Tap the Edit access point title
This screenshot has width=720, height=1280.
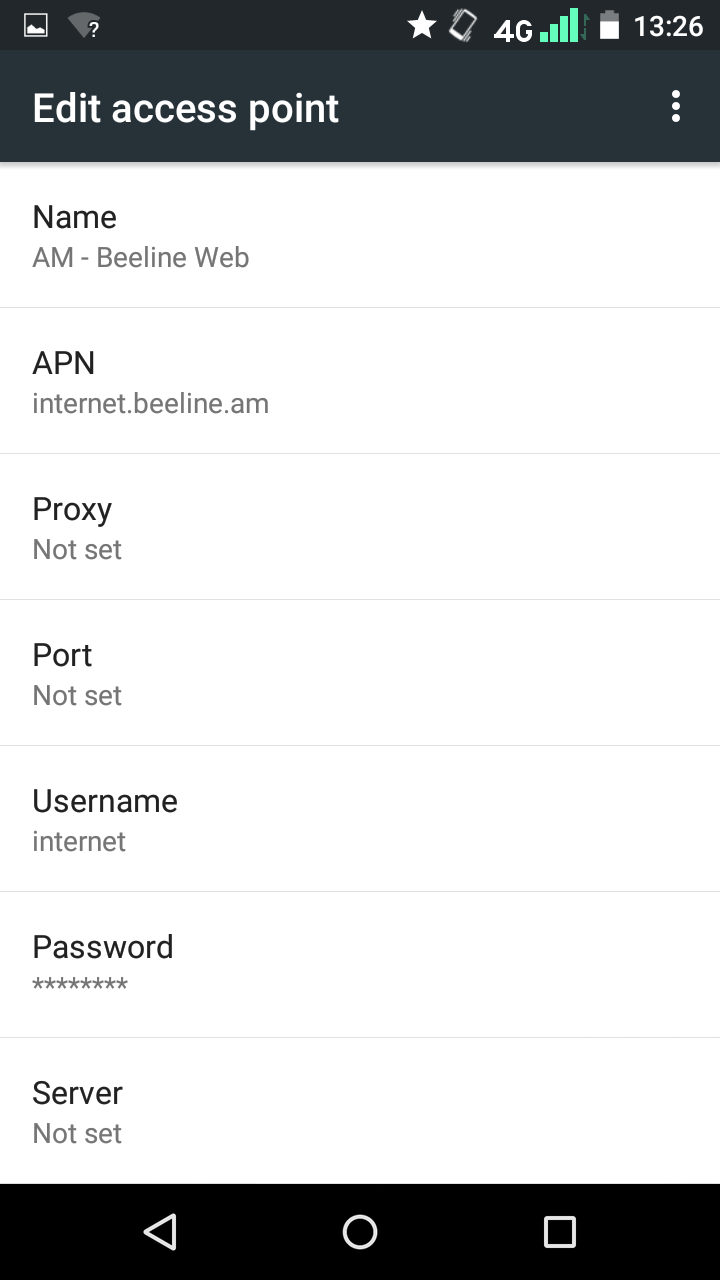coord(186,108)
